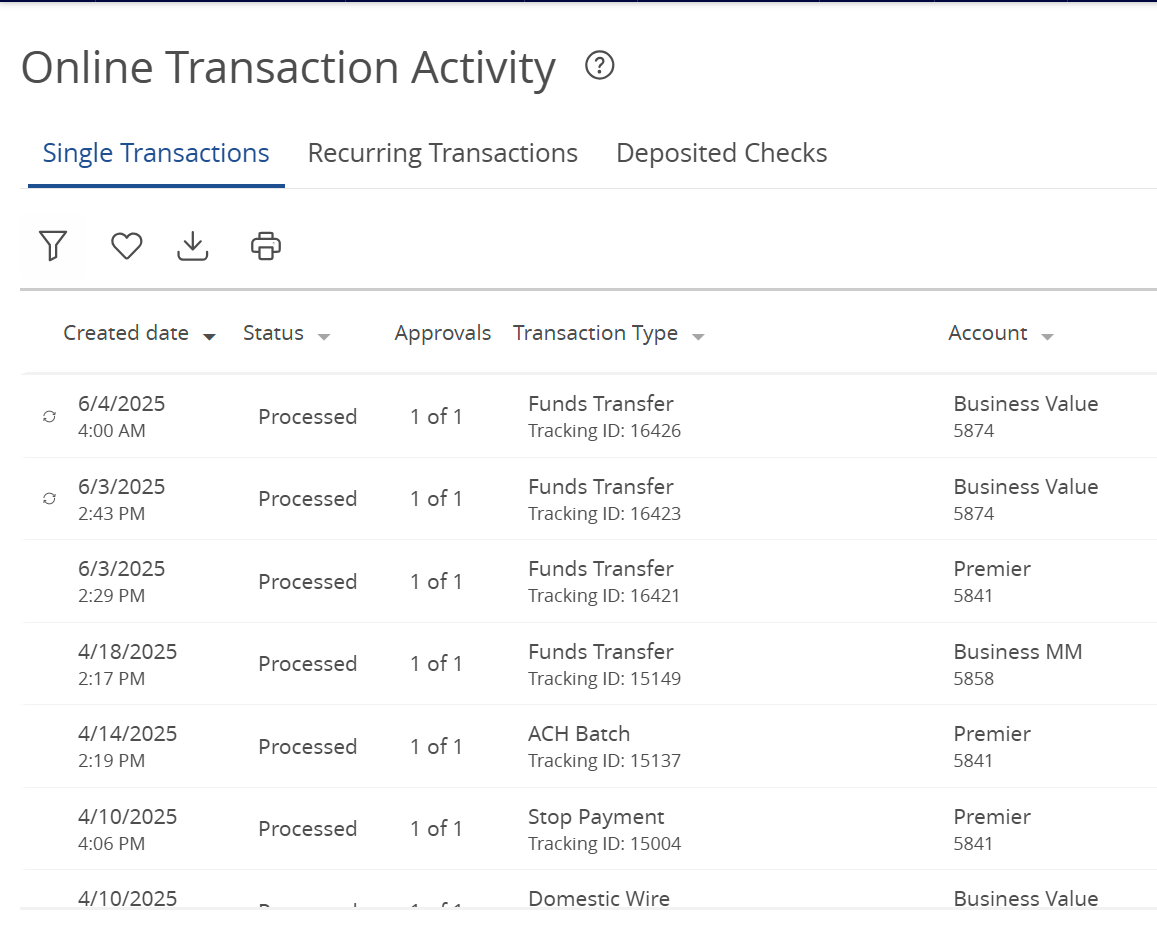Sort by Status column arrow

click(x=324, y=336)
